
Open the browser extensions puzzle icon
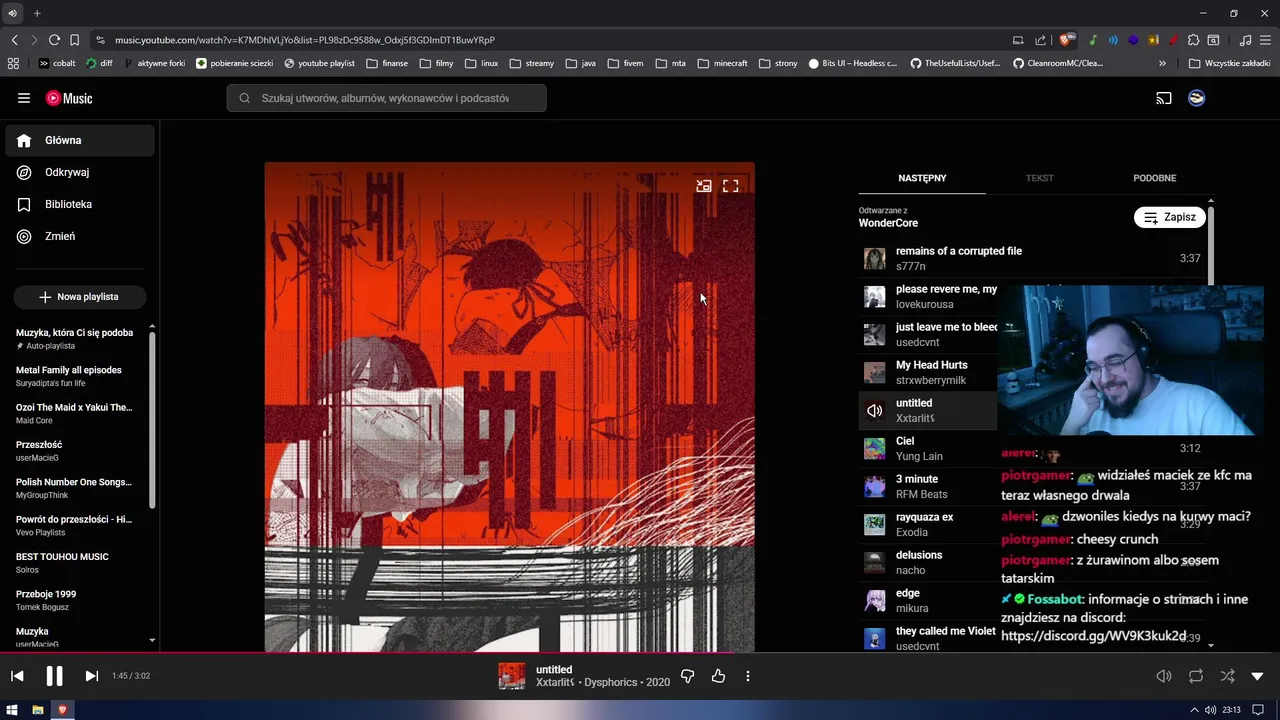coord(1194,40)
